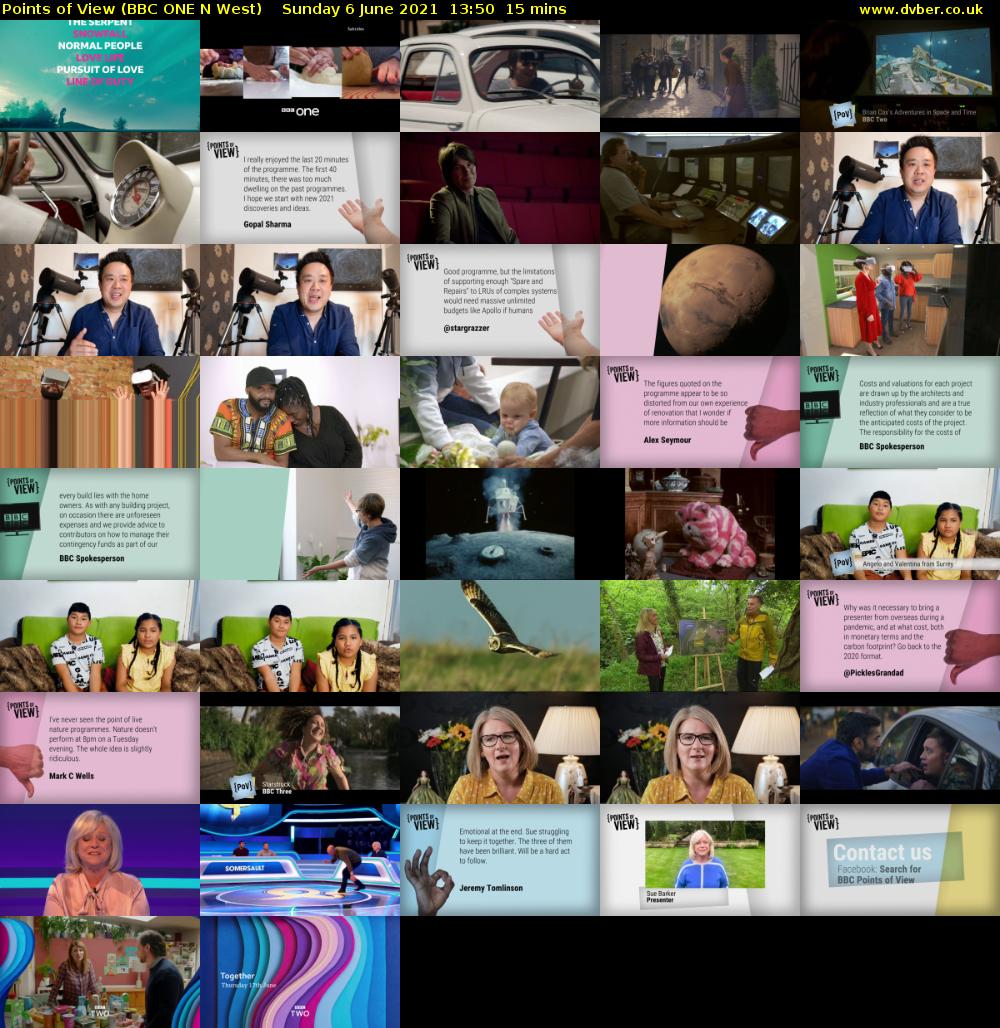
Task: Select the baby at table thumbnail
Action: click(500, 412)
